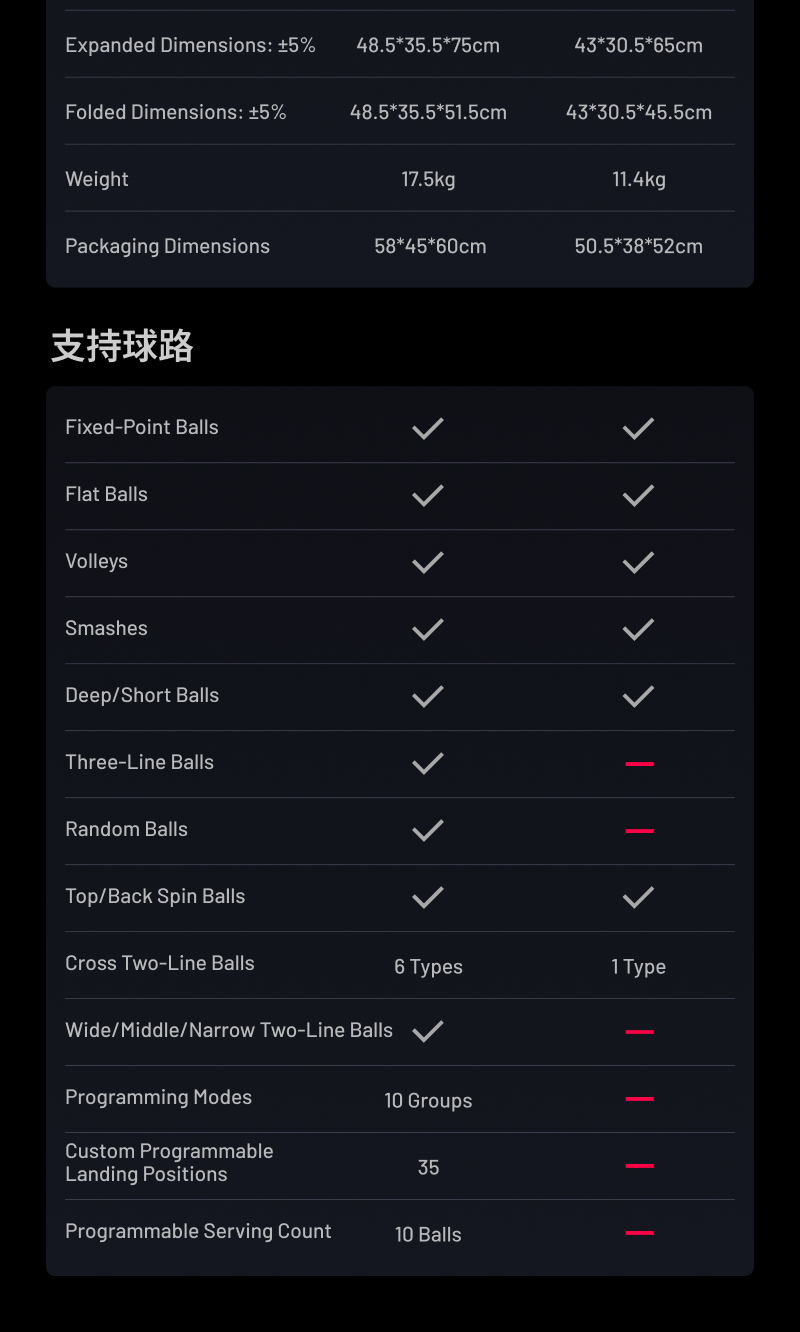Click the left checkmark in Deep/Short Balls row

tap(428, 697)
